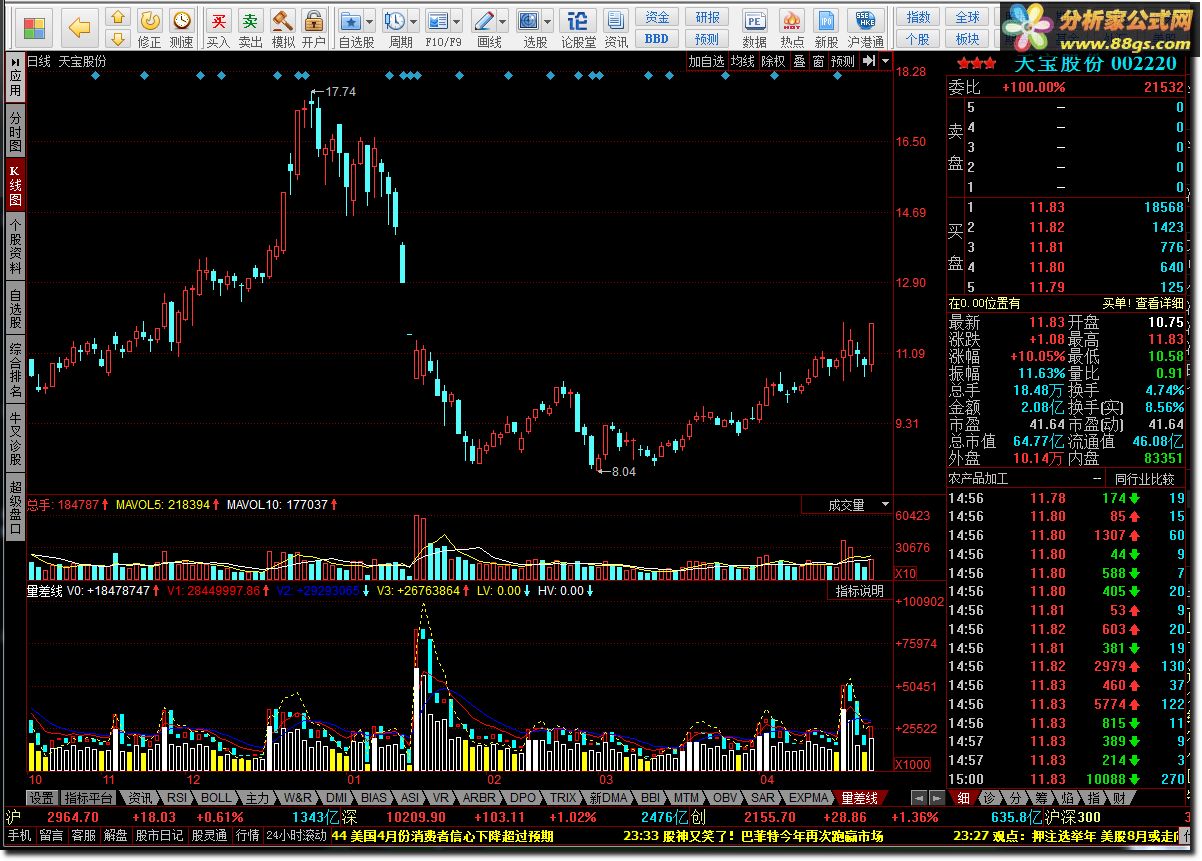This screenshot has height=861, width=1202.
Task: Open the 测速 speed test tool
Action: click(x=181, y=29)
